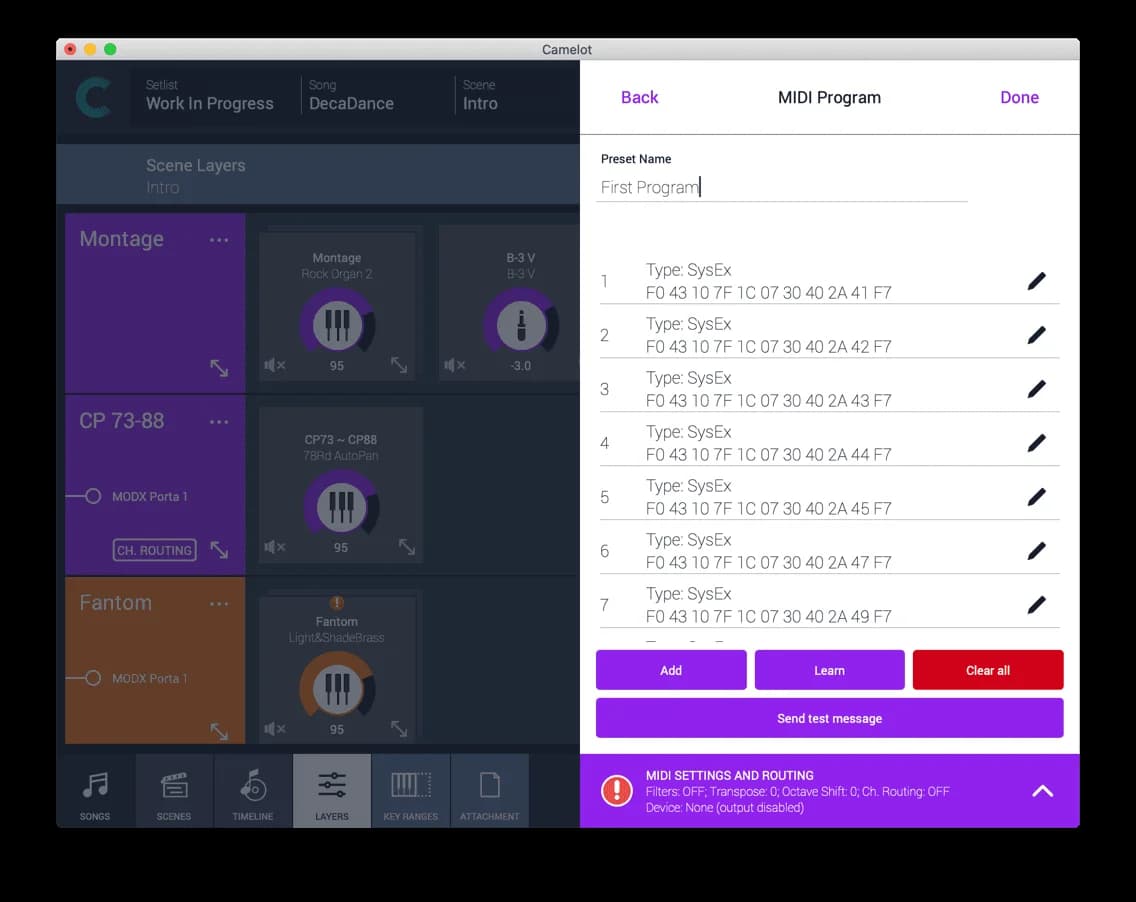Open the Timeline view icon

252,791
